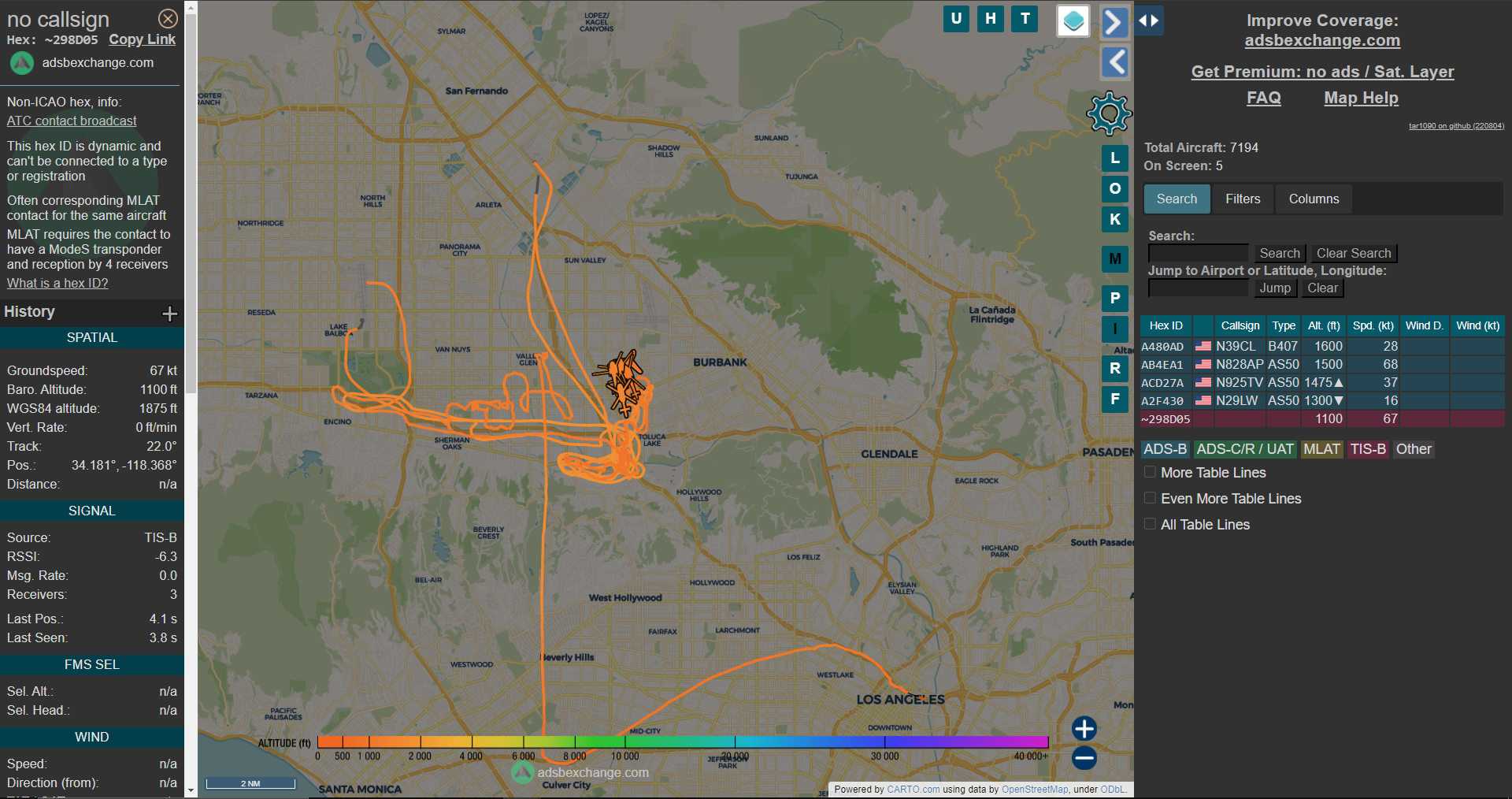This screenshot has width=1512, height=799.
Task: Toggle ADS-C/R / UAT source filter
Action: pyautogui.click(x=1244, y=449)
